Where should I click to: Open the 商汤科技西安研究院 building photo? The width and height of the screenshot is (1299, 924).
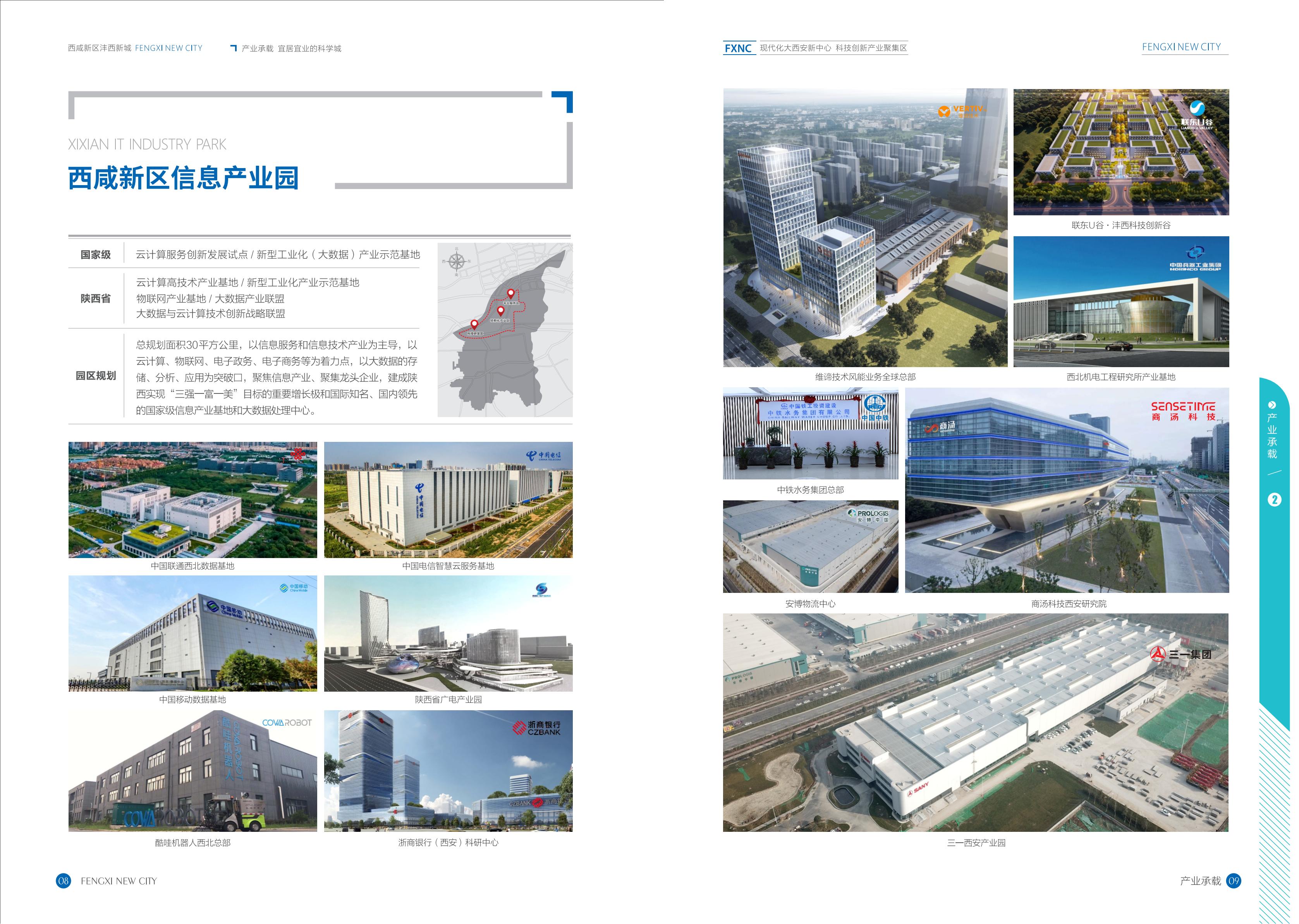pyautogui.click(x=1067, y=490)
